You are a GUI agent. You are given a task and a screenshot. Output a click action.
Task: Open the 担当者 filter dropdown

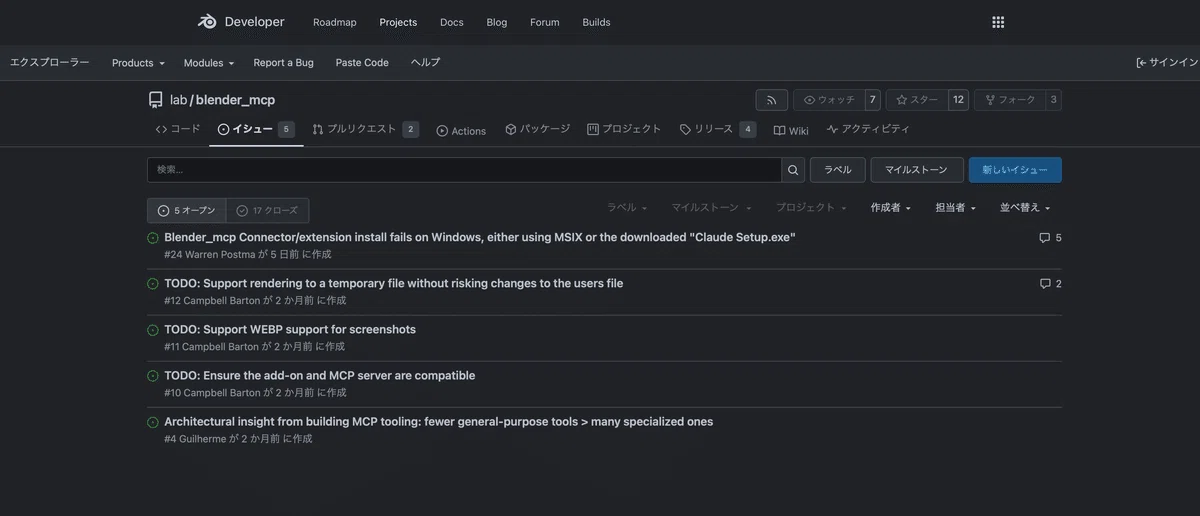pyautogui.click(x=955, y=208)
